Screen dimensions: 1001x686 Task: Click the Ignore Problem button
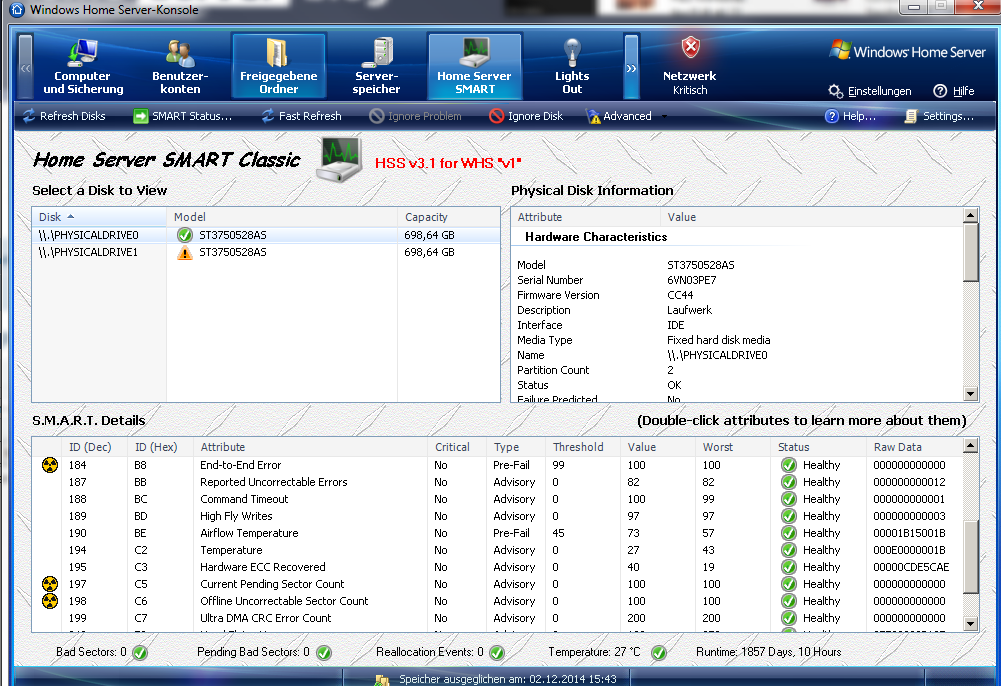click(416, 116)
